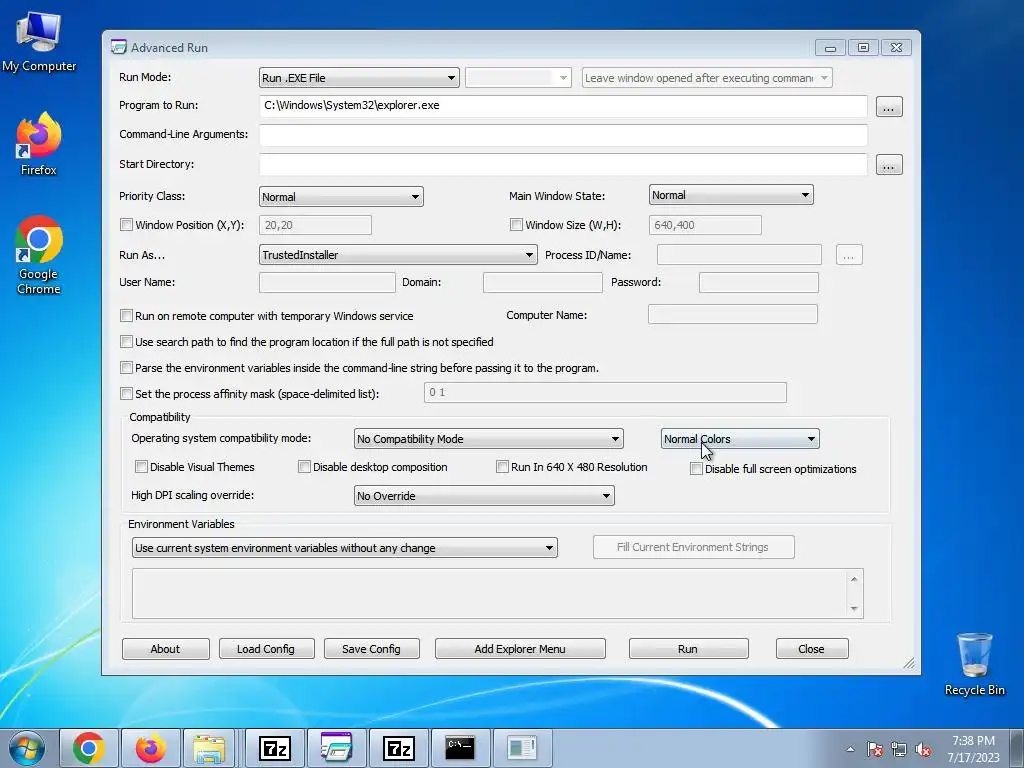Screen dimensions: 1024x768
Task: Show hidden tray icons arrow
Action: (850, 749)
